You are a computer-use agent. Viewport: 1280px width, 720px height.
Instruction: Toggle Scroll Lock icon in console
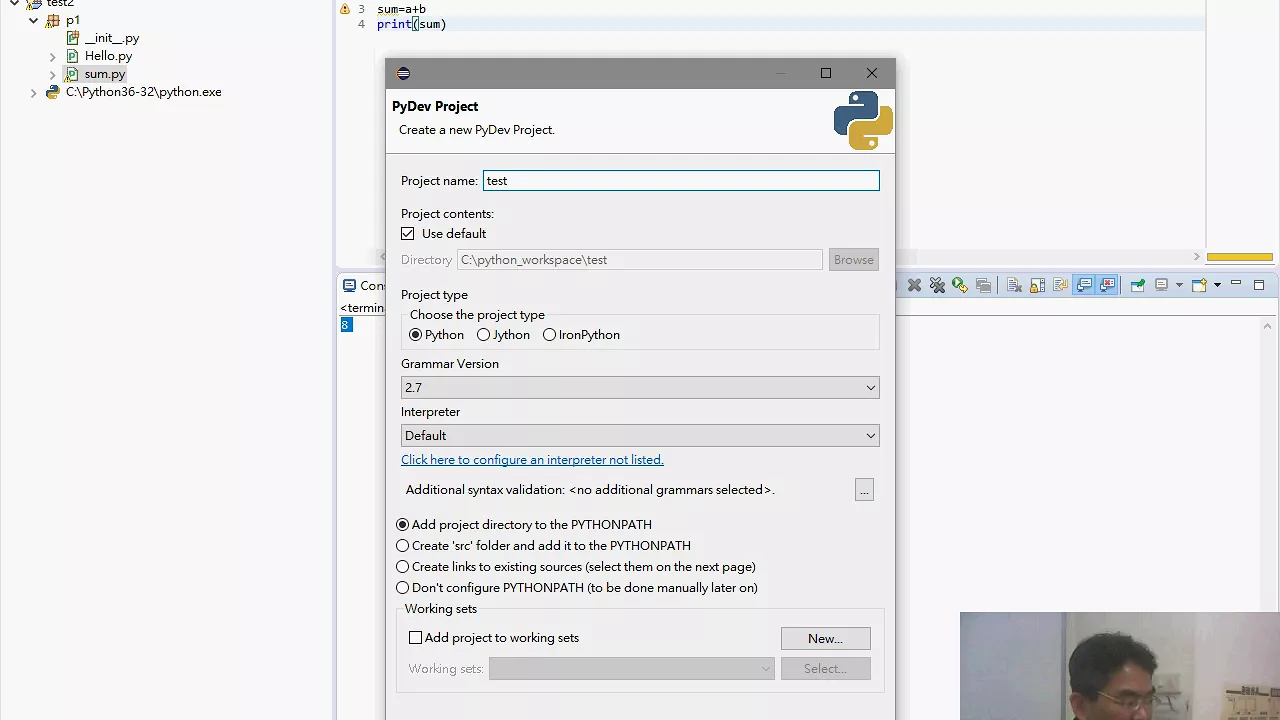(x=1037, y=285)
